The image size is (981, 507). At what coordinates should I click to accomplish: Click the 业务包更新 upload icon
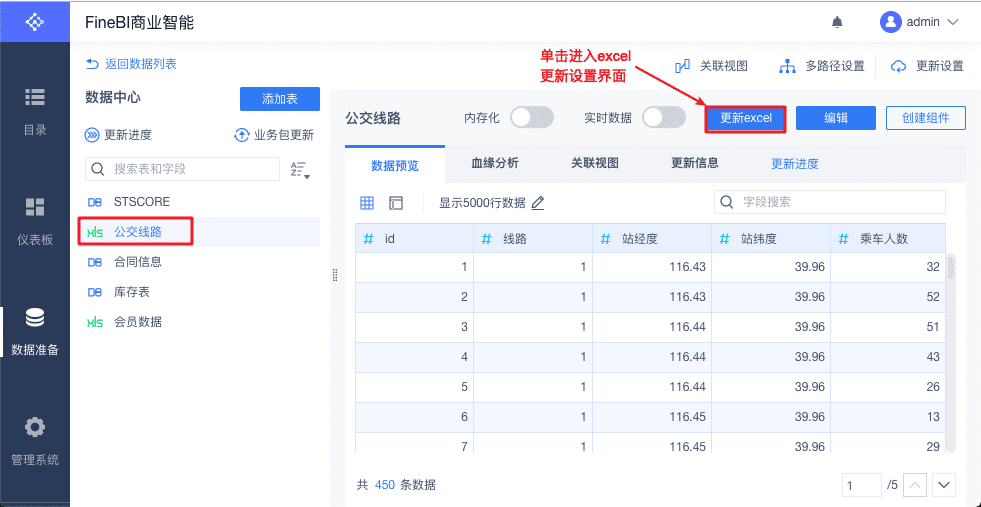(241, 135)
